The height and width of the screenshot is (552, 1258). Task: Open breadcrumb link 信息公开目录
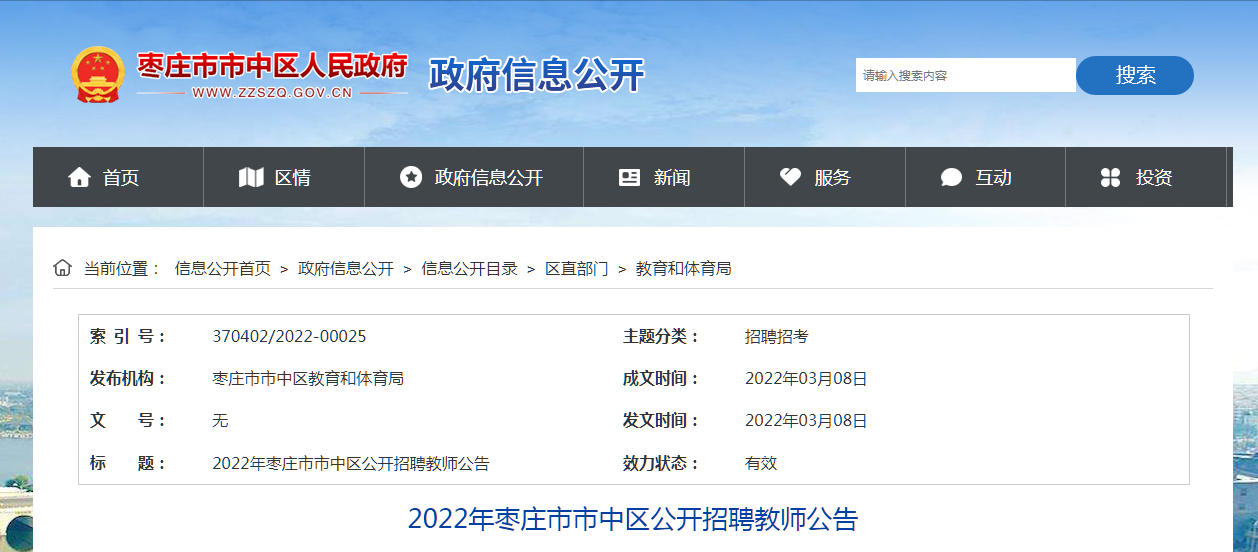click(x=470, y=269)
